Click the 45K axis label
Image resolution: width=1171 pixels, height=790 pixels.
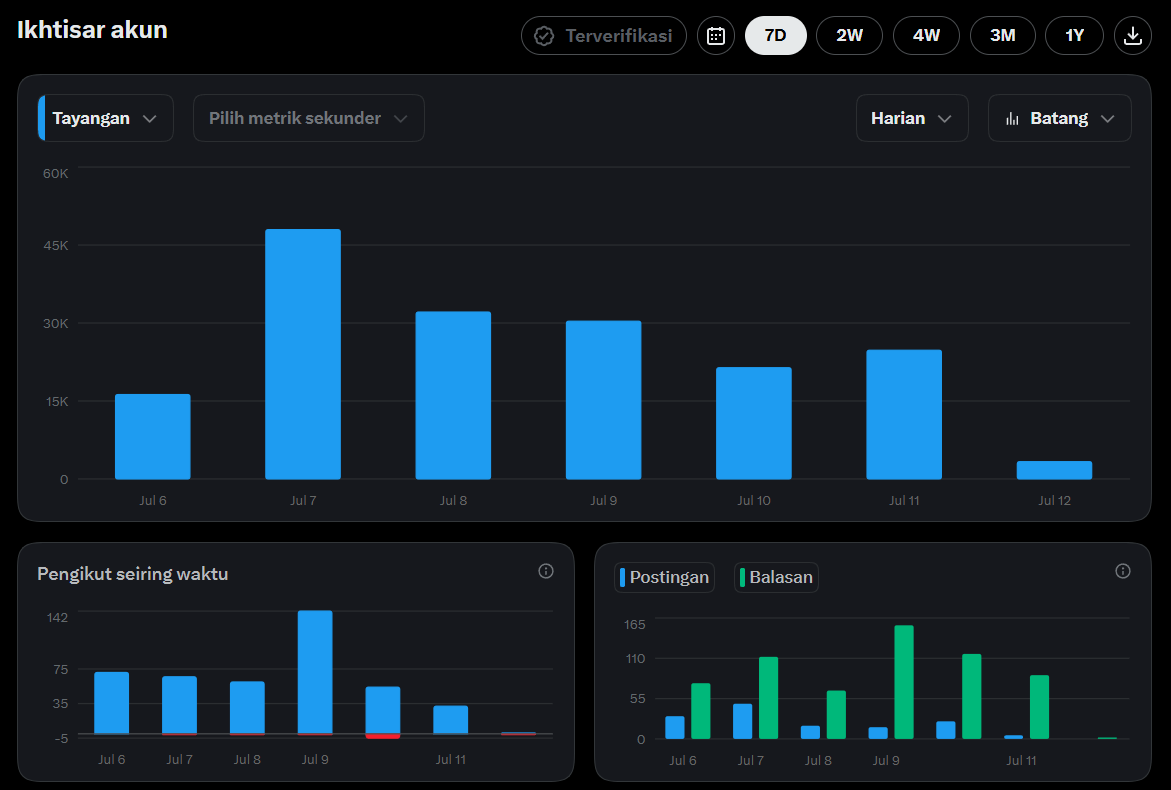click(x=55, y=245)
